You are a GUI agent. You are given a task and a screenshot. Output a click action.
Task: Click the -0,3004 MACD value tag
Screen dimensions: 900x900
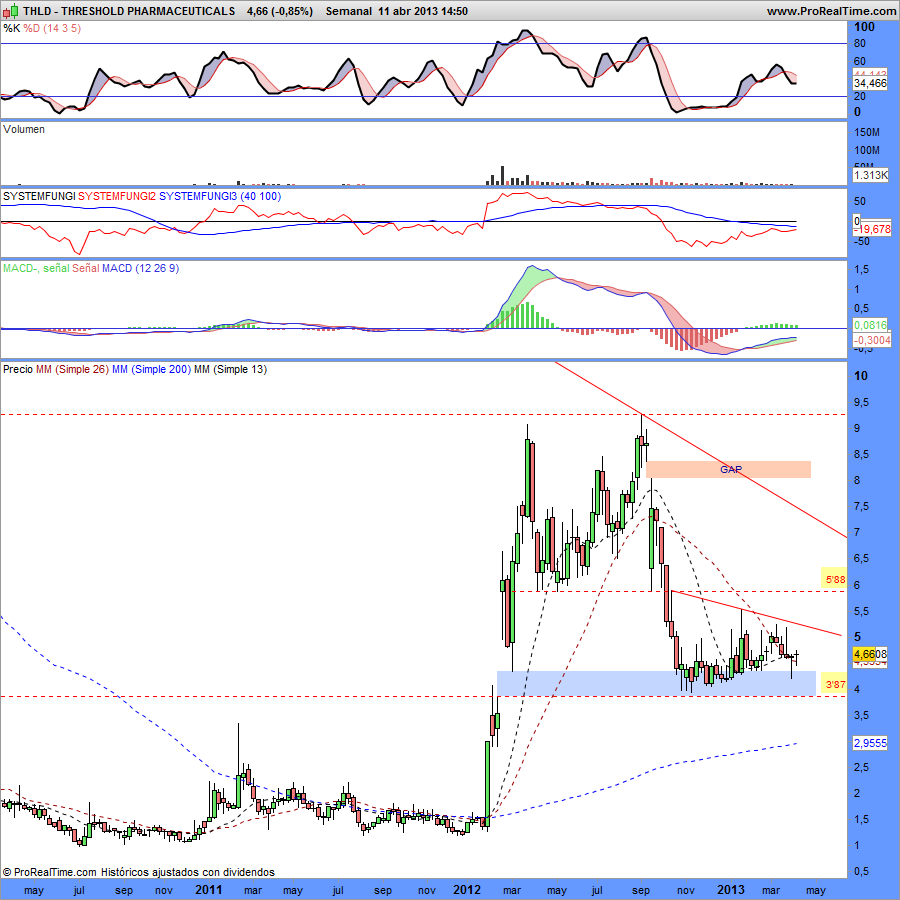click(x=872, y=340)
